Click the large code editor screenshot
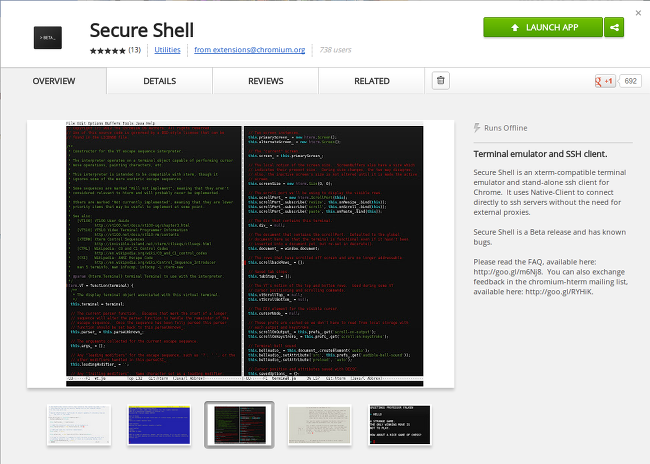The height and width of the screenshot is (464, 650). (x=240, y=254)
